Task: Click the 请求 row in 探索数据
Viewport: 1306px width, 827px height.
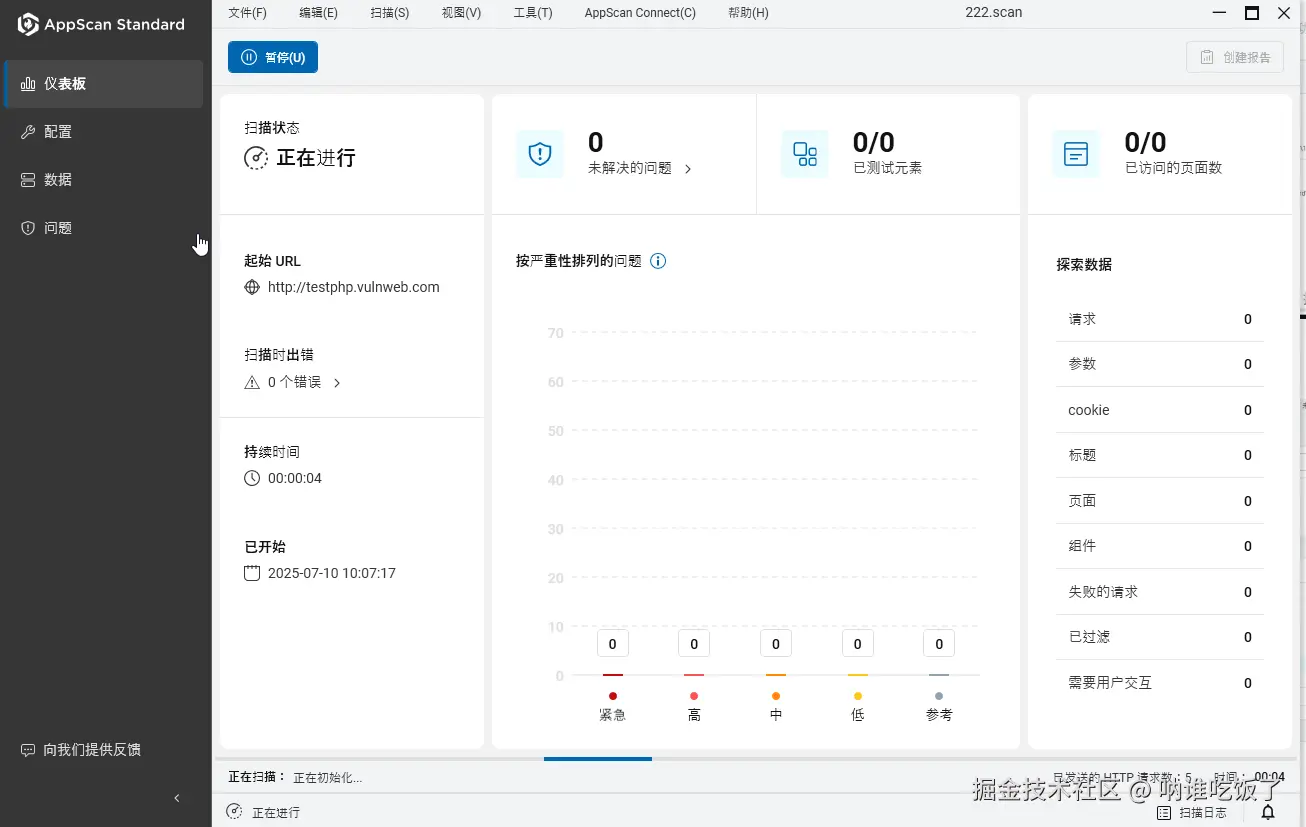Action: click(x=1160, y=319)
